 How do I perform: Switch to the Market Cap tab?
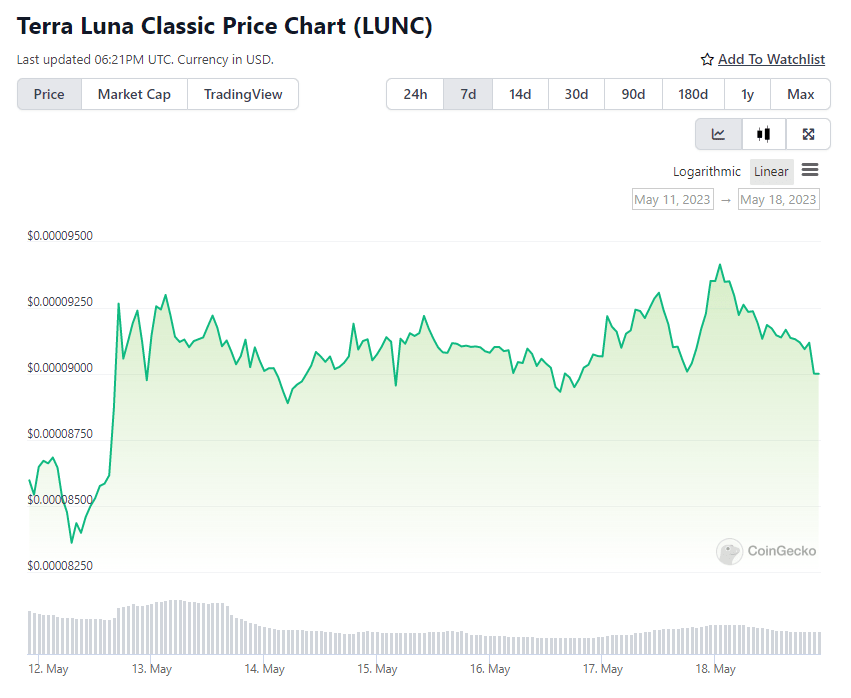[134, 94]
